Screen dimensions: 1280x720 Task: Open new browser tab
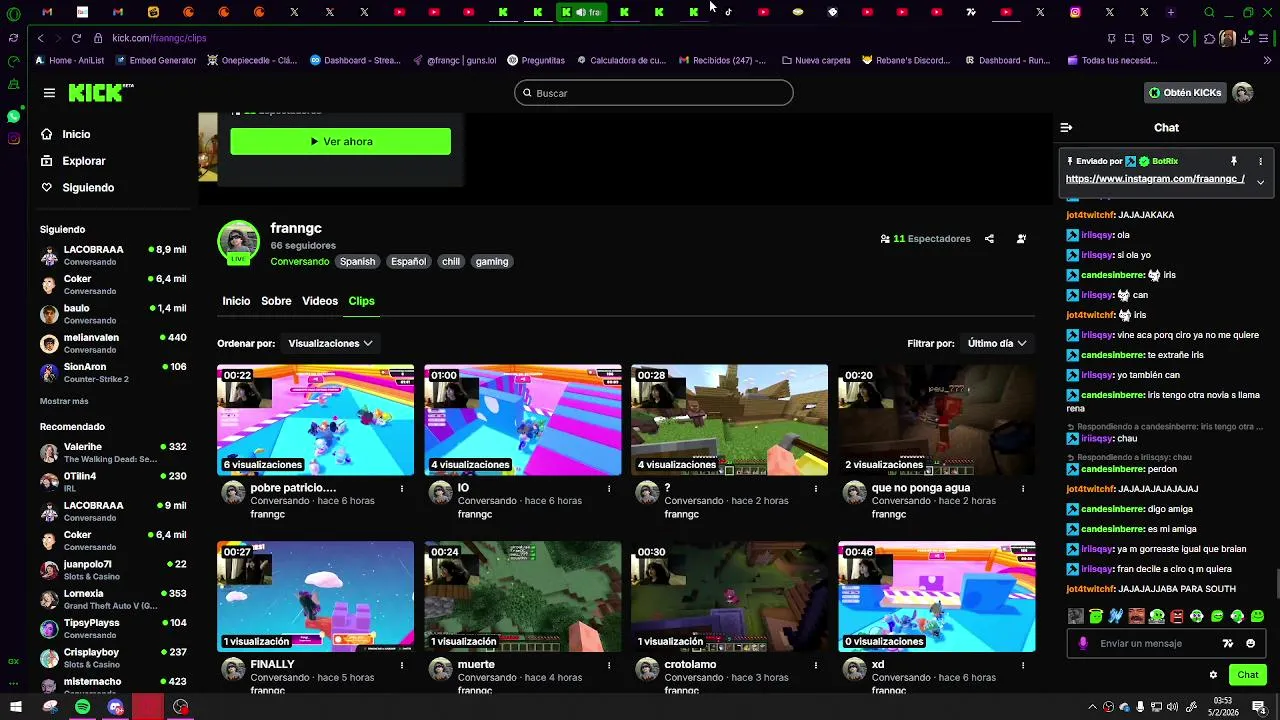pyautogui.click(x=1170, y=12)
